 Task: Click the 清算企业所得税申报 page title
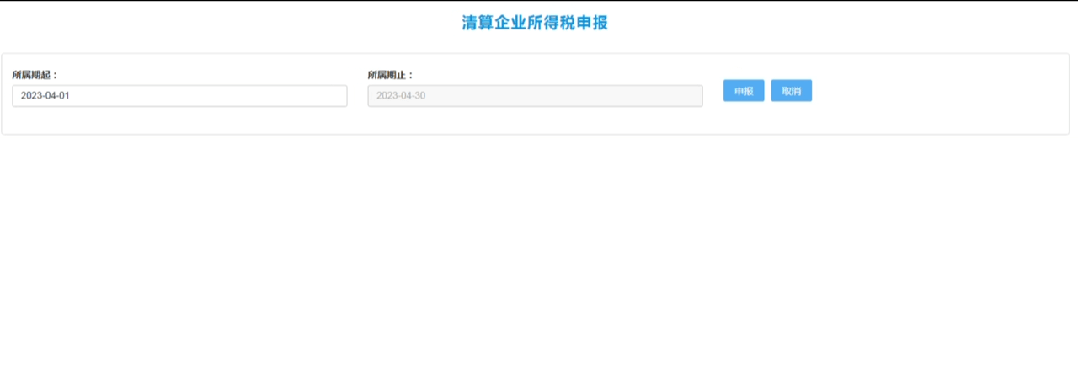coord(535,23)
